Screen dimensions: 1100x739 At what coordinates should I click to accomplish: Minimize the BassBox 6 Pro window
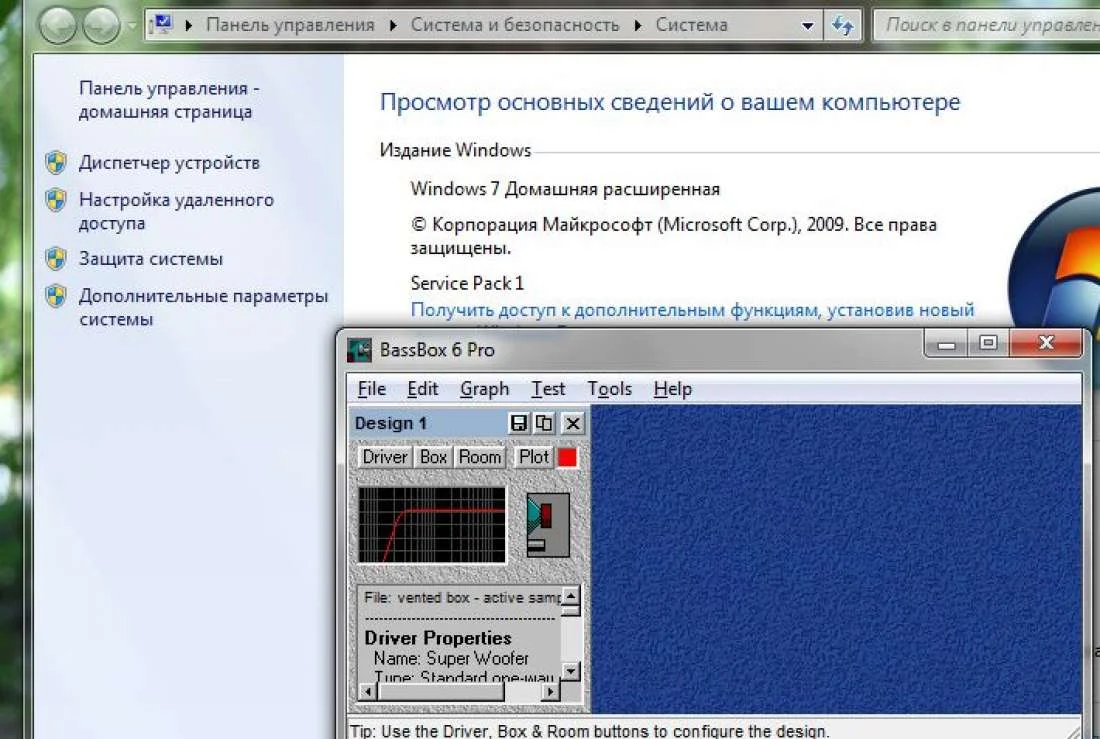click(946, 343)
